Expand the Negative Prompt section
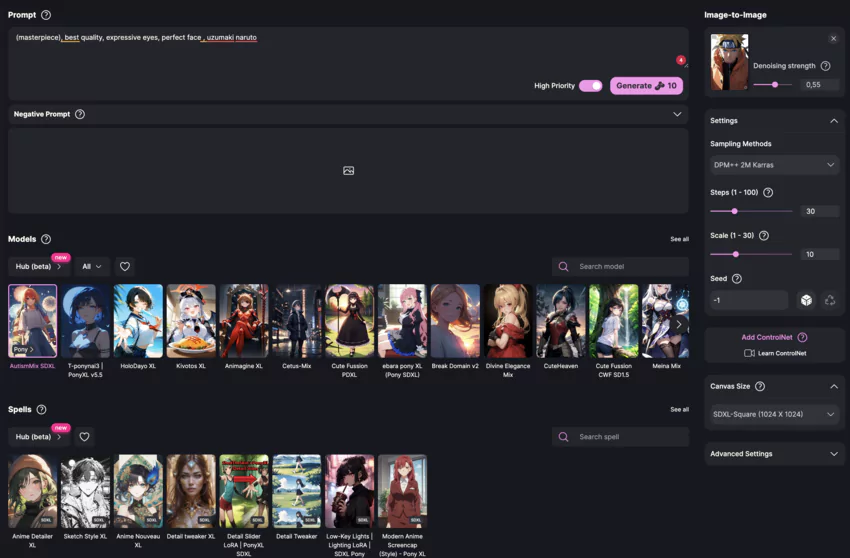 tap(677, 114)
